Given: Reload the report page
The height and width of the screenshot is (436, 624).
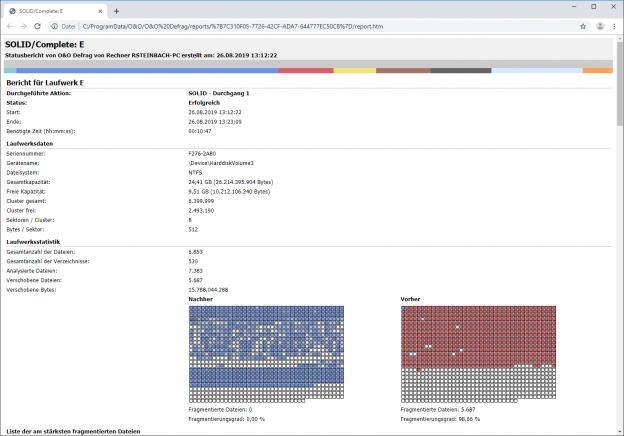Looking at the screenshot, I should point(39,26).
